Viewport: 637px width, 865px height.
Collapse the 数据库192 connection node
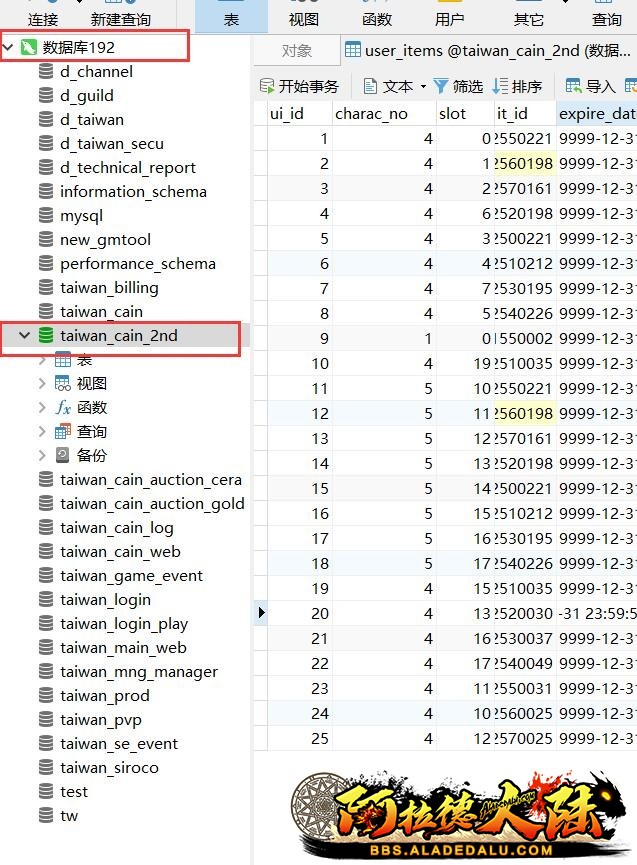tap(9, 46)
